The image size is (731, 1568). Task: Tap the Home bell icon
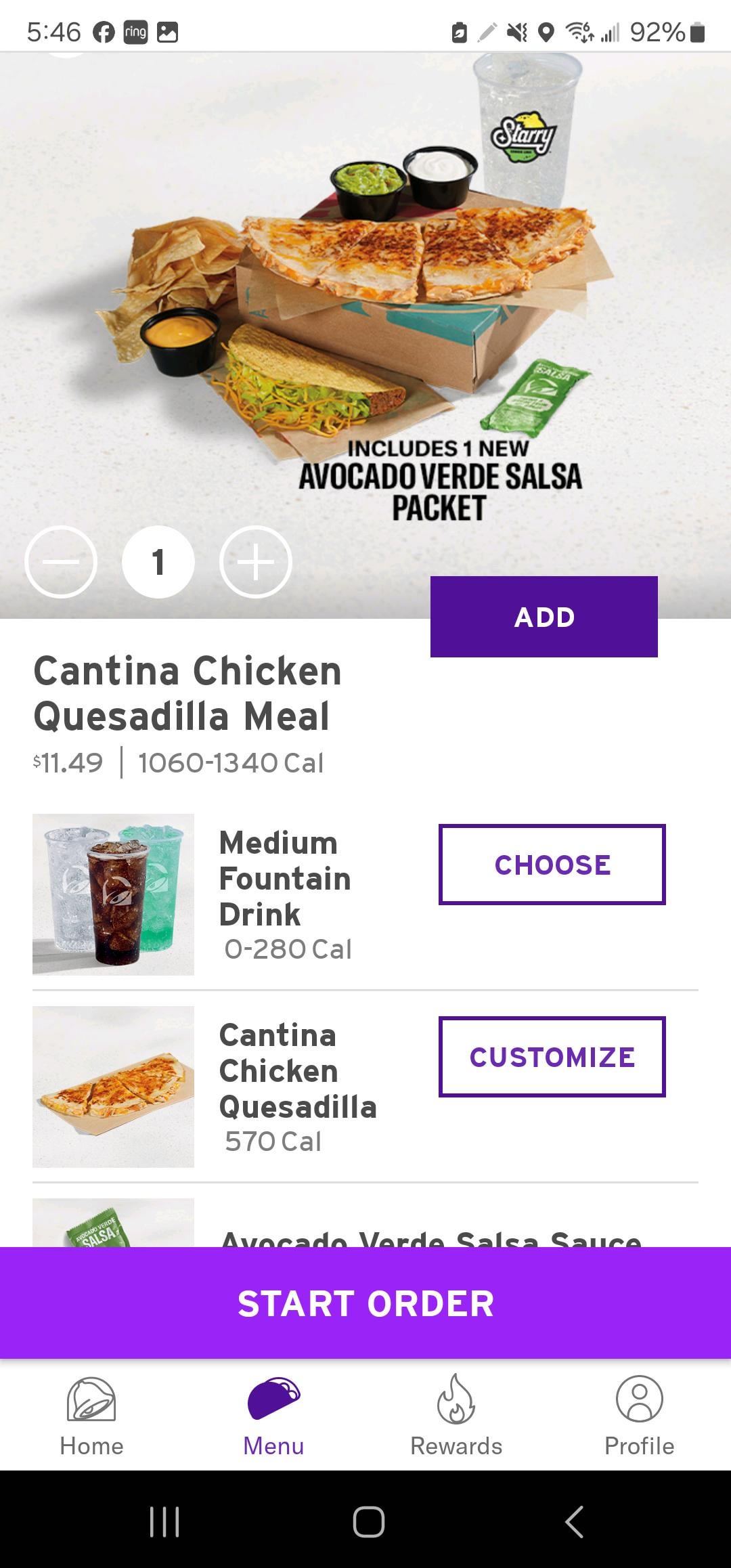[x=91, y=1399]
